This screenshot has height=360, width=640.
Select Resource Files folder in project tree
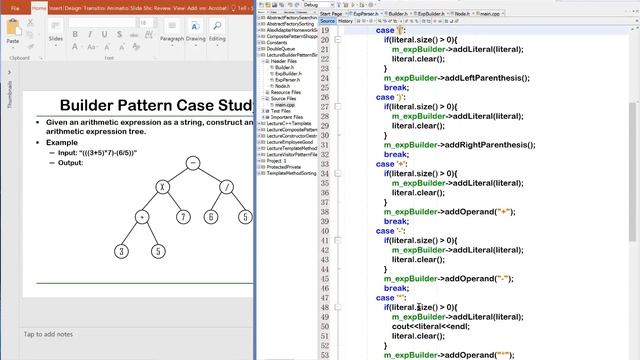[x=286, y=93]
